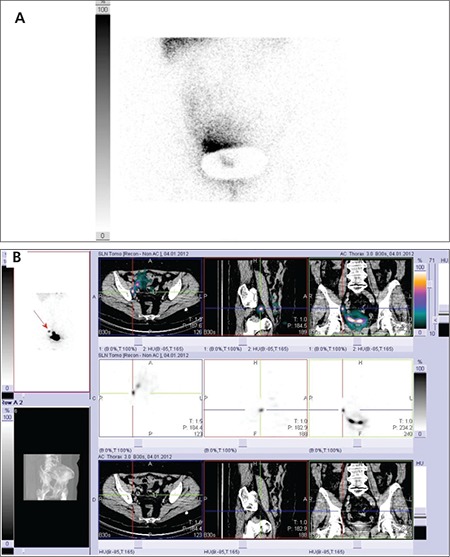This screenshot has width=450, height=557.
Task: Select the fused SPECT/CT sagittal view
Action: point(256,297)
